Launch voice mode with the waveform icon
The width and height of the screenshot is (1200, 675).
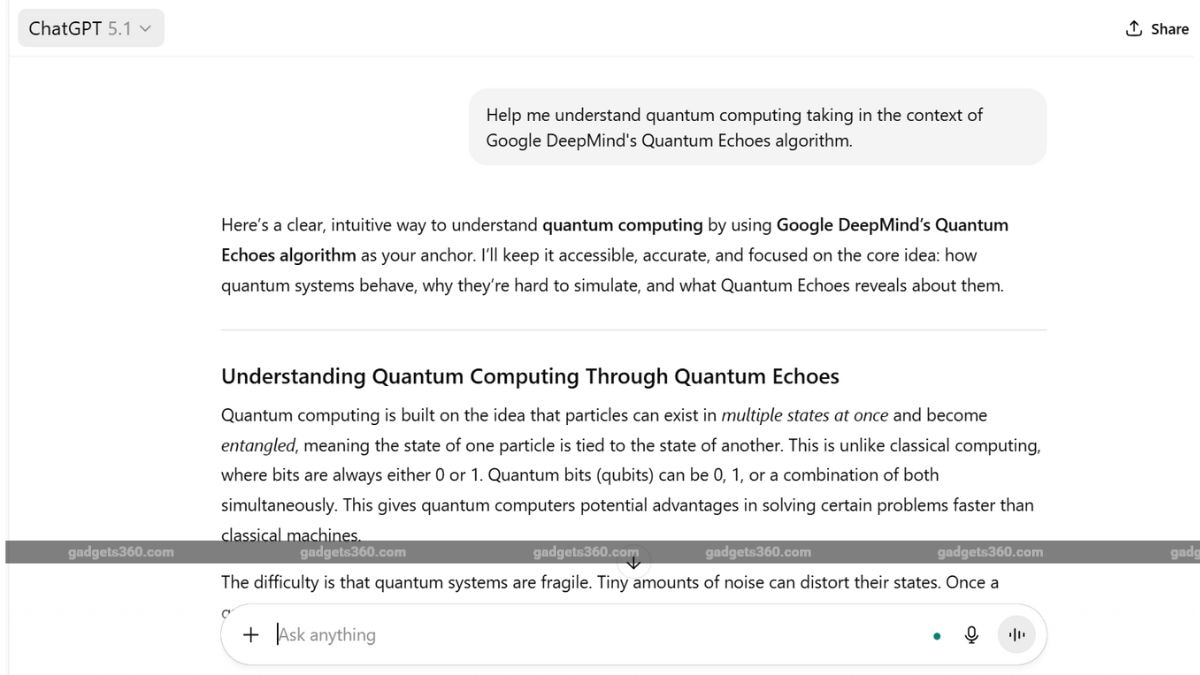pos(1017,634)
